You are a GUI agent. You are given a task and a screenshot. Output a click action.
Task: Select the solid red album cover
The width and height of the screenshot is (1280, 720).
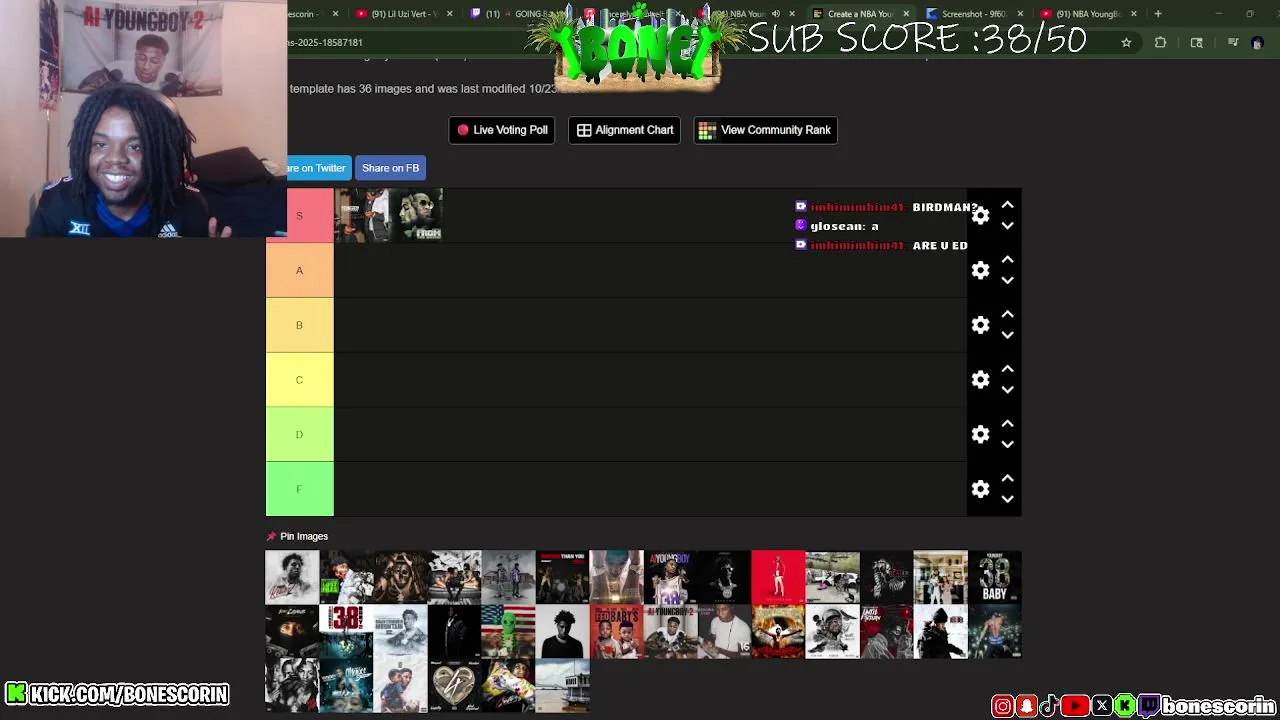pyautogui.click(x=778, y=577)
